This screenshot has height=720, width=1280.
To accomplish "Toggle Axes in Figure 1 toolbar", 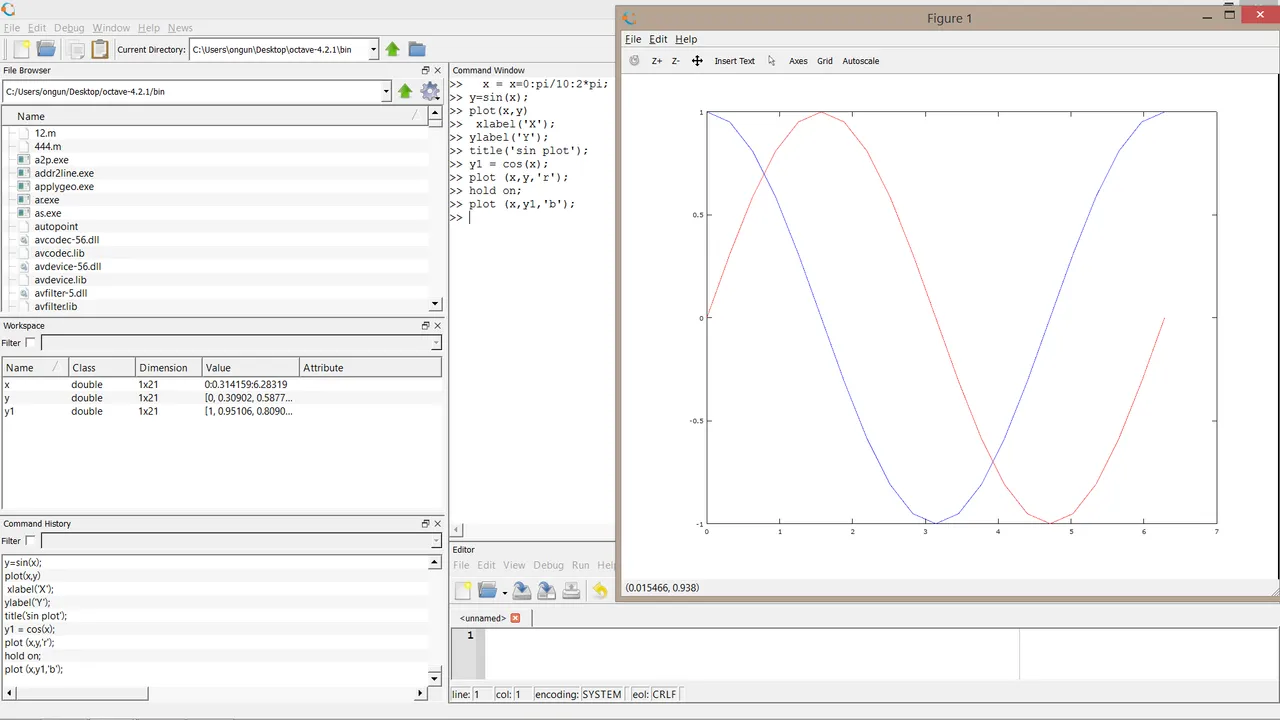I will pyautogui.click(x=798, y=61).
